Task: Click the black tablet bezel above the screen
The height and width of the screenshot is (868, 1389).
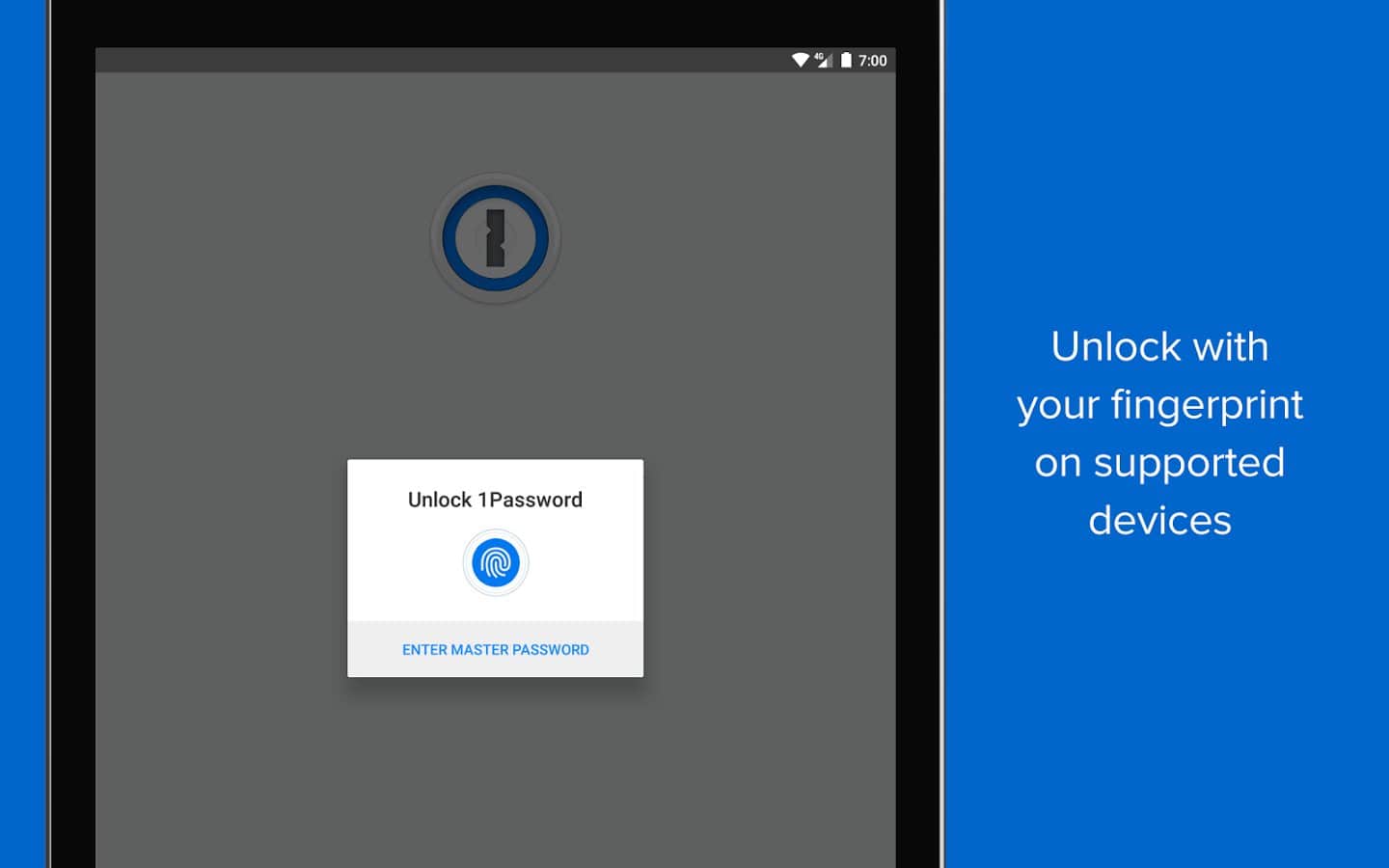Action: point(495,23)
